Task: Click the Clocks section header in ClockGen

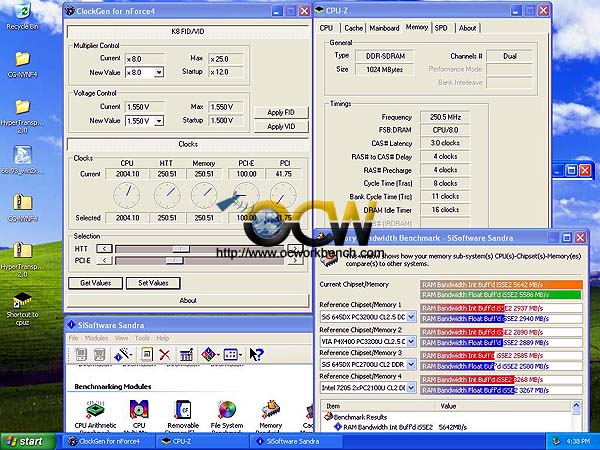Action: pos(188,144)
